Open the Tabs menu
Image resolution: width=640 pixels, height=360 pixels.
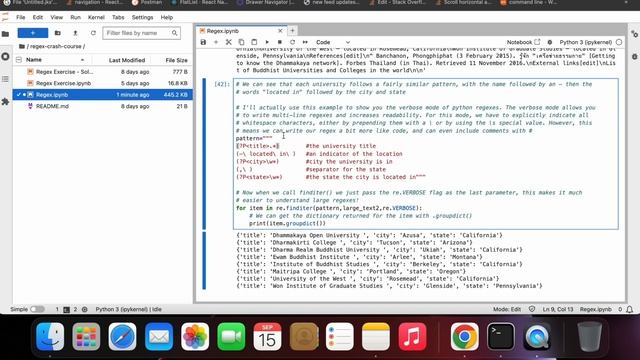[118, 17]
